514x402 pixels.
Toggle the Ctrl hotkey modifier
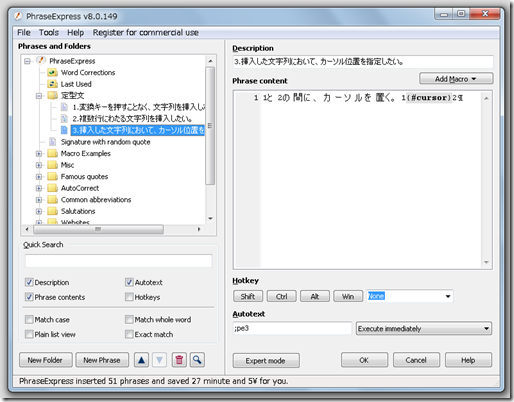click(281, 296)
